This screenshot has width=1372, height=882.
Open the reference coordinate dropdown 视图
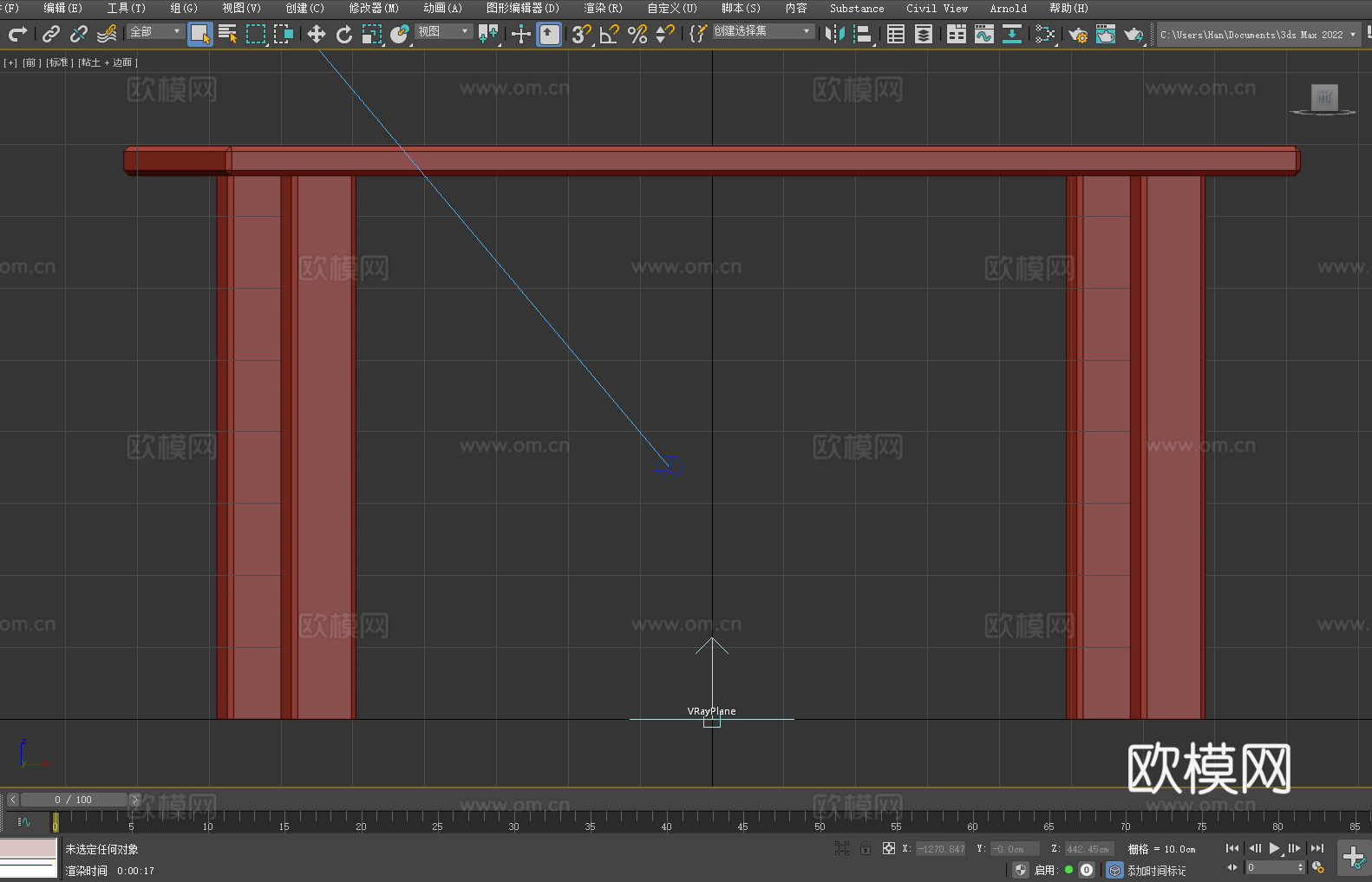pos(443,31)
